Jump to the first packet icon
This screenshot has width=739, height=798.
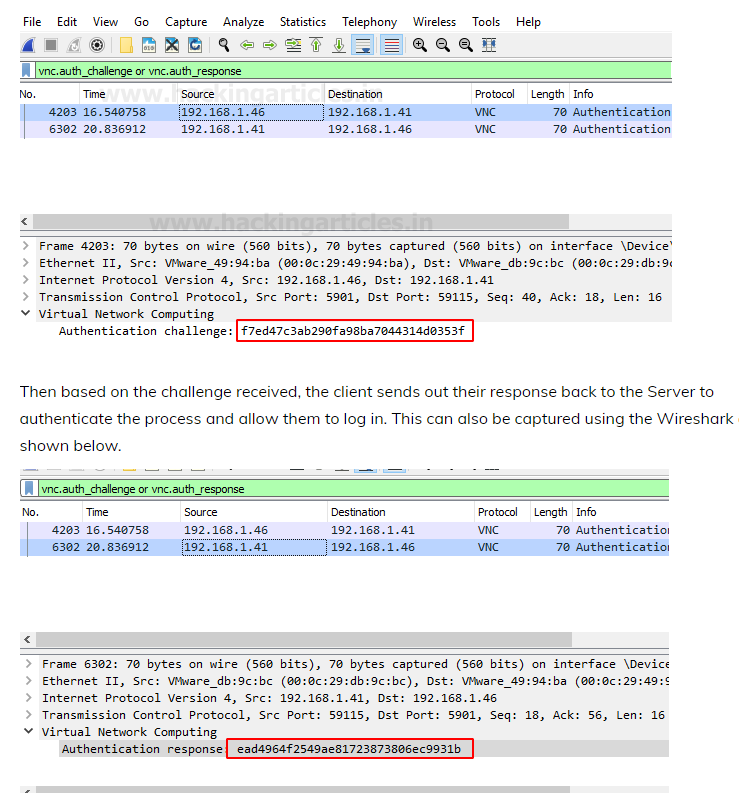(x=316, y=45)
